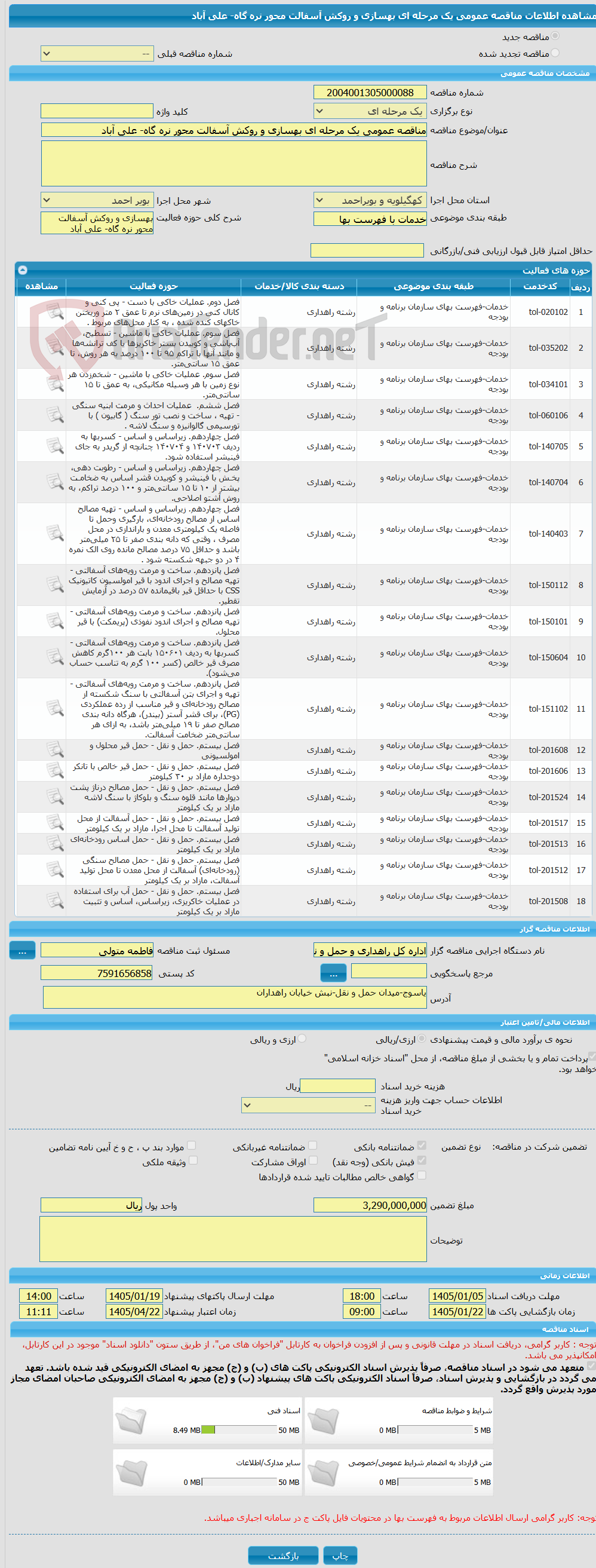Open the شرایط و ضوابط مناقصه folder icon
Viewport: 596px width, 1568px height.
[x=323, y=1420]
